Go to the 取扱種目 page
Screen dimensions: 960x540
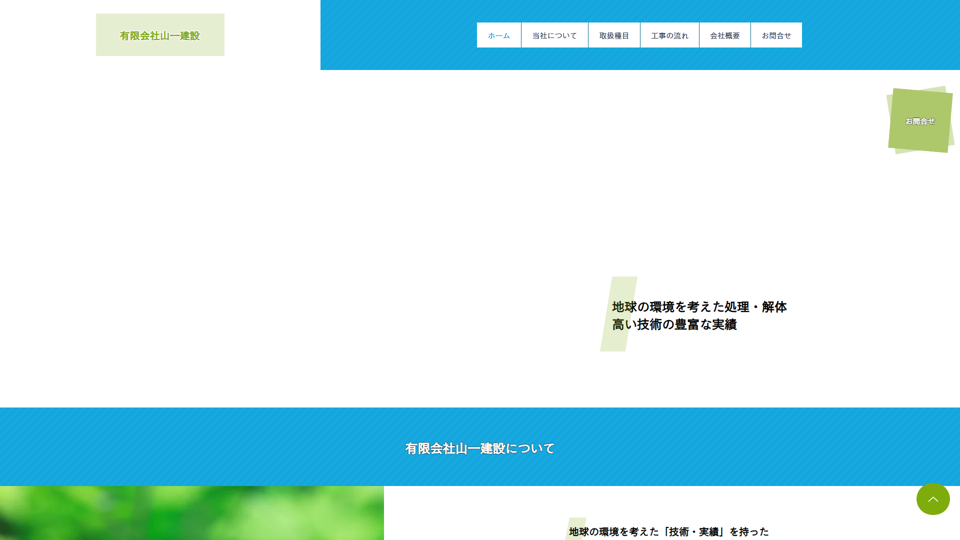[x=614, y=35]
